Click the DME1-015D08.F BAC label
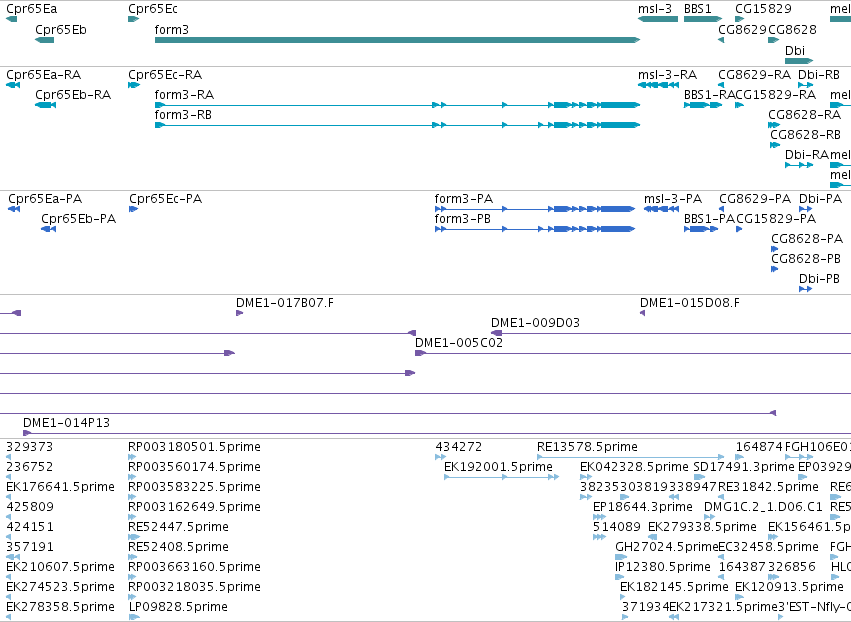The image size is (851, 622). (690, 303)
